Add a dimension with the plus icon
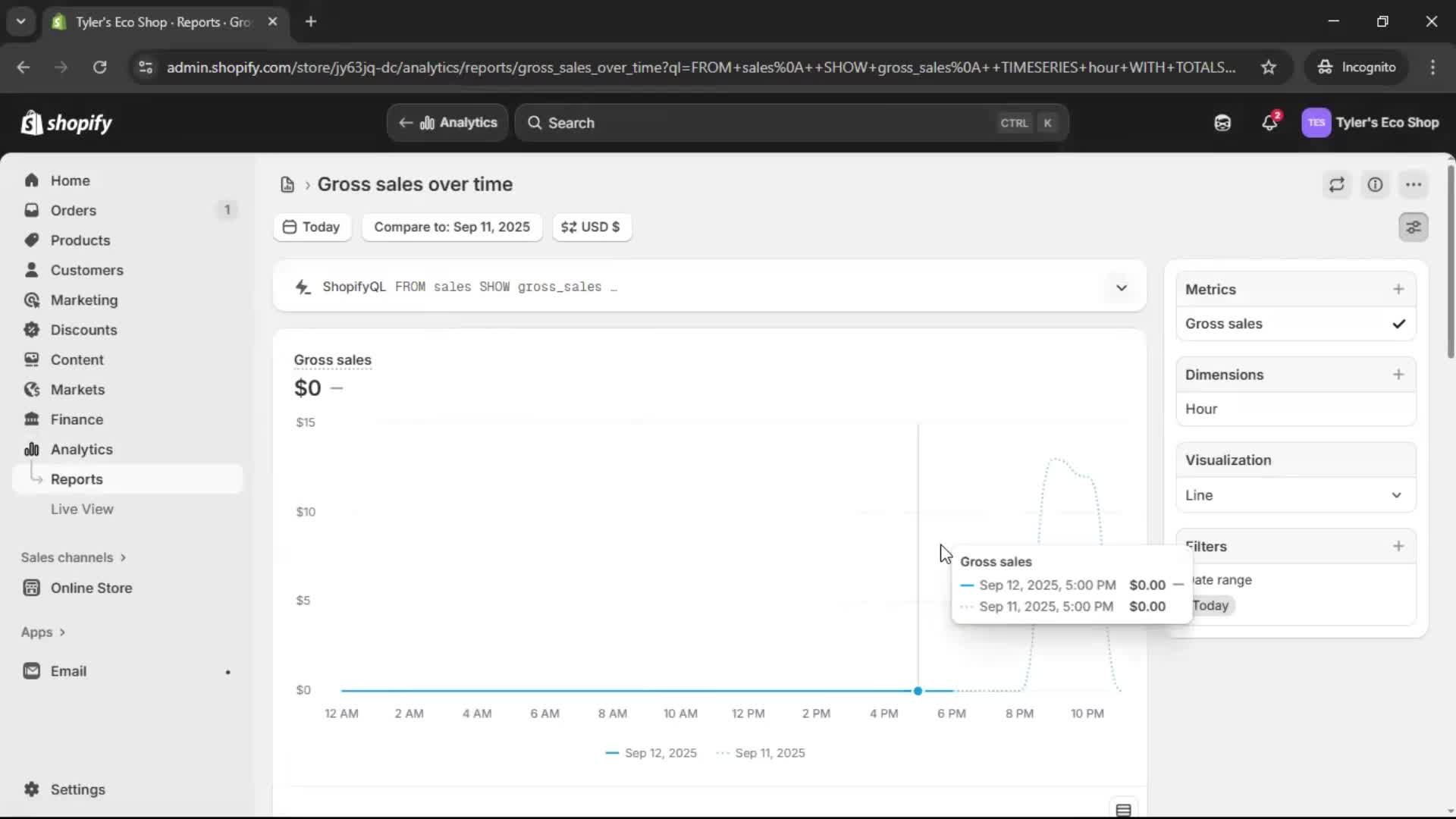 coord(1398,375)
